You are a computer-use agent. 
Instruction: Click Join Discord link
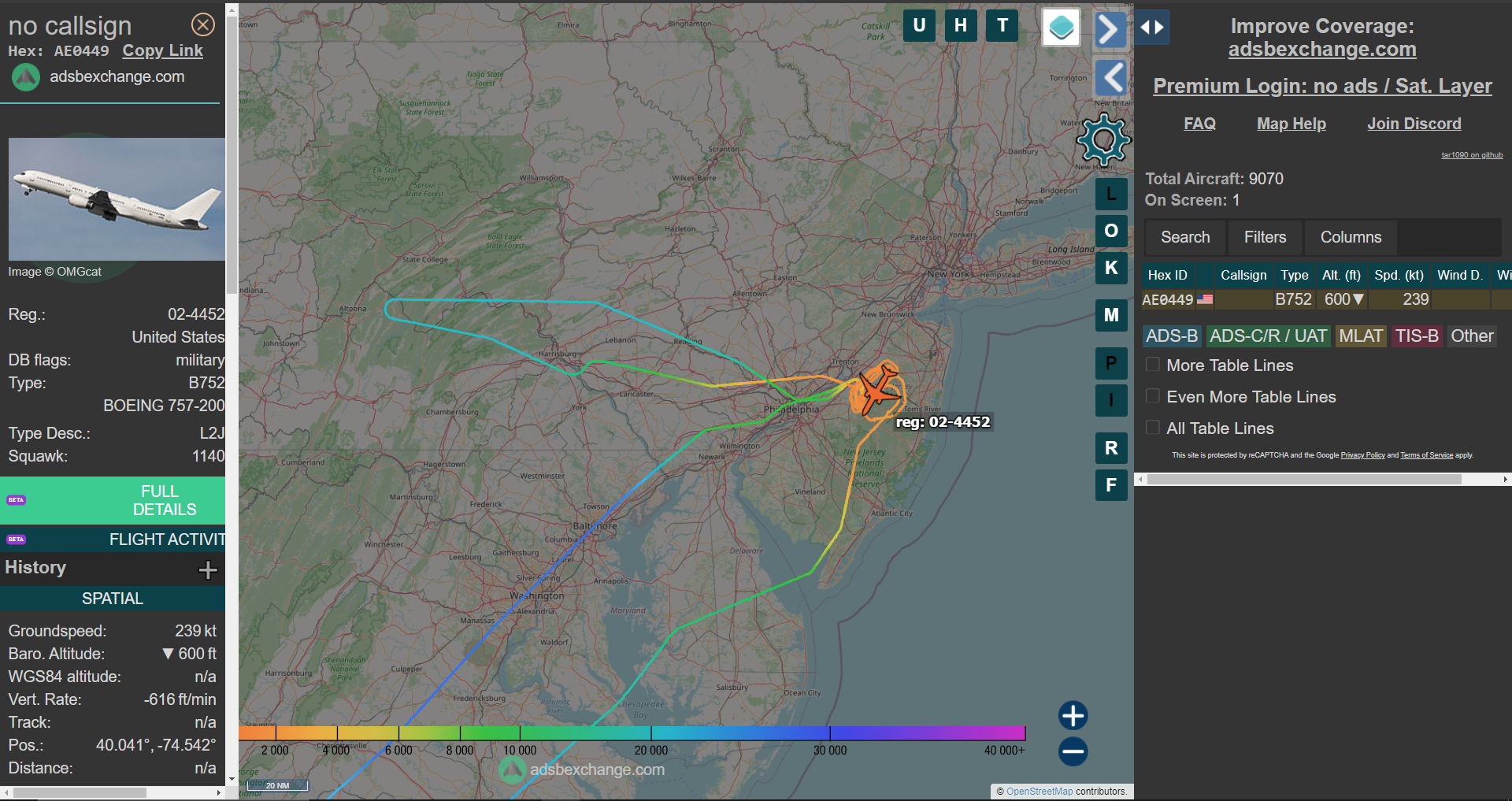(1414, 124)
